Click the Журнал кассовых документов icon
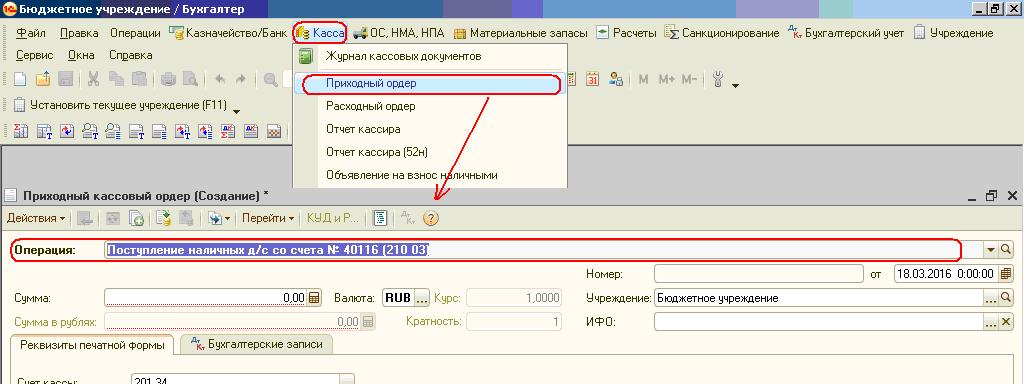This screenshot has height=384, width=1024. pos(306,57)
